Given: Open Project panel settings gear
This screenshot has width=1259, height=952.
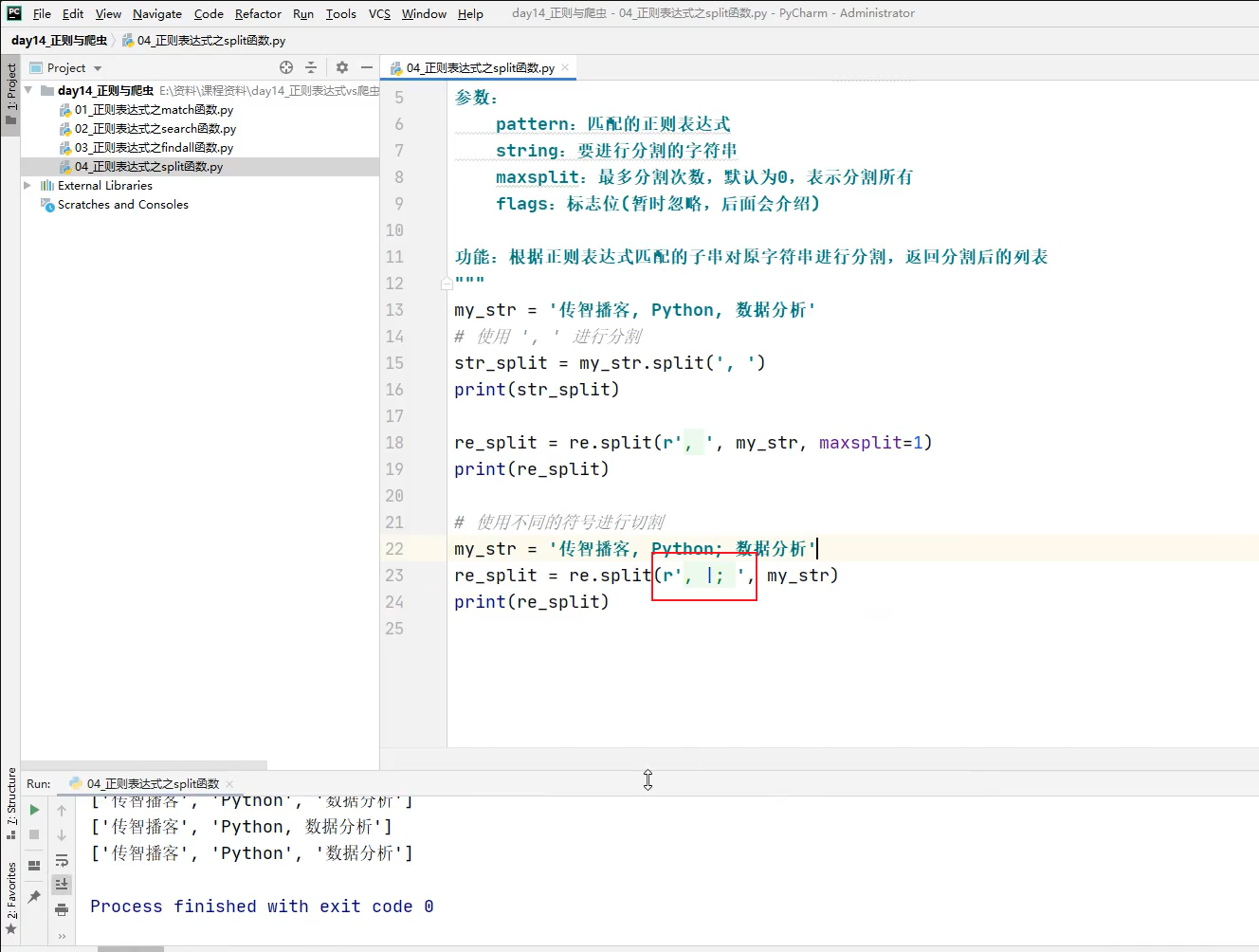Looking at the screenshot, I should point(342,67).
